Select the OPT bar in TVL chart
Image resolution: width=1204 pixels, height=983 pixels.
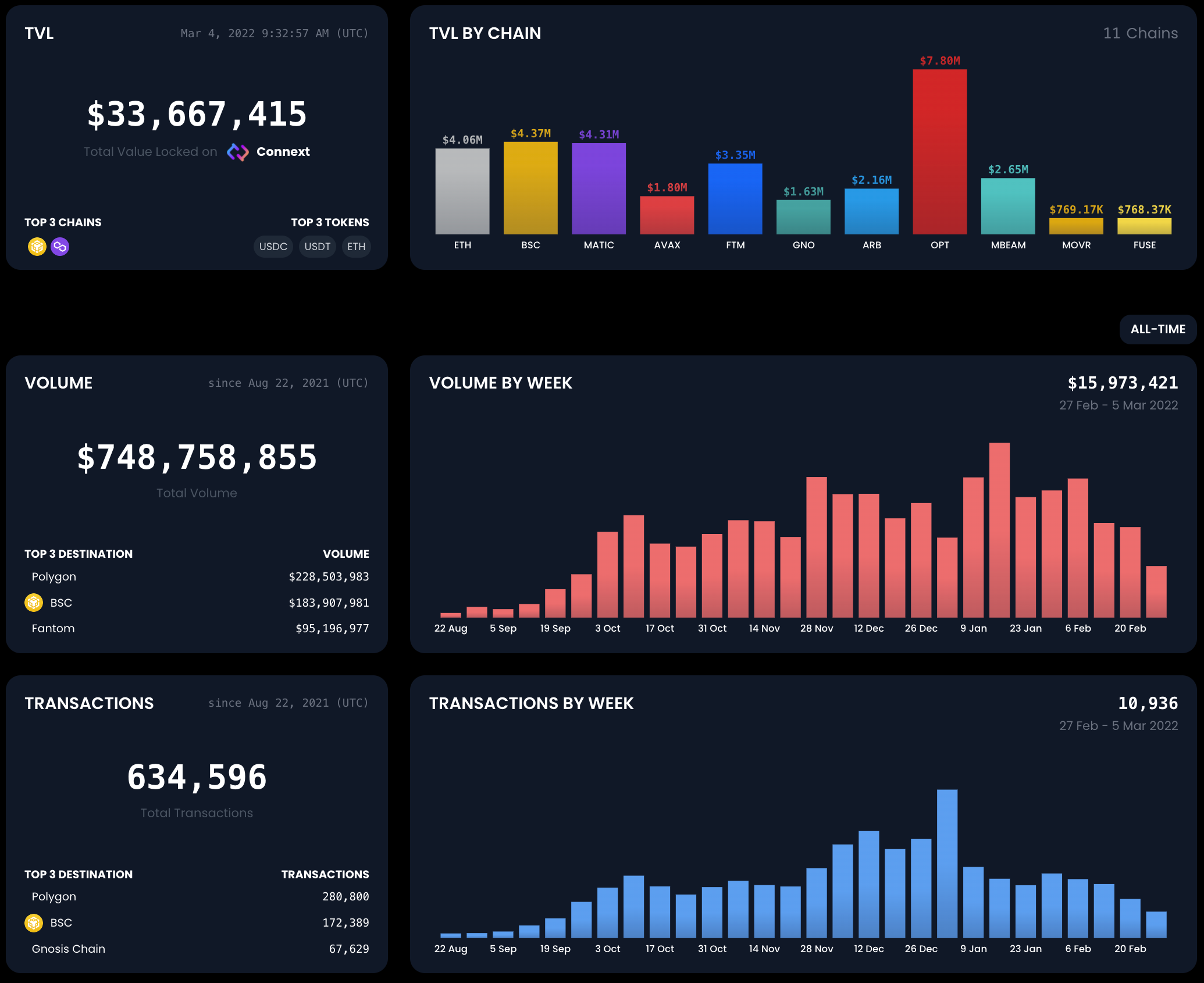point(939,151)
